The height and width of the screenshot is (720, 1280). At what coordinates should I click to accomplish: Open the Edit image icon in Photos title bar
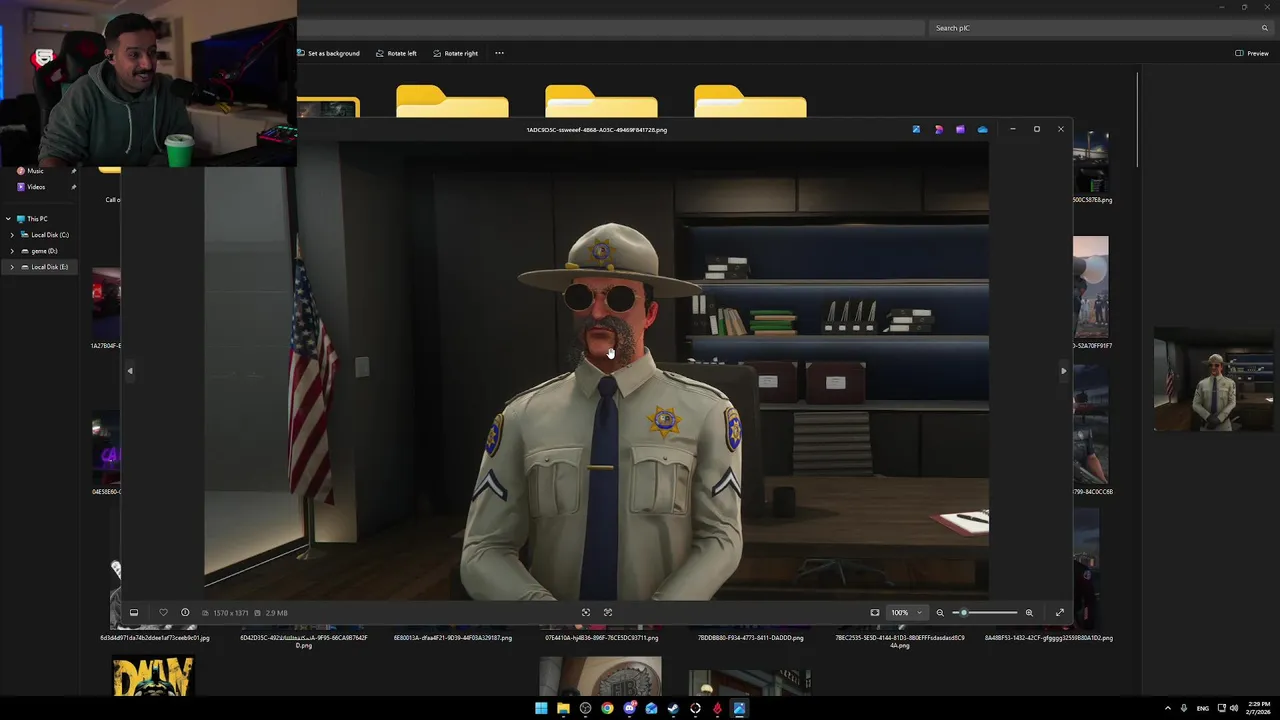pyautogui.click(x=916, y=129)
